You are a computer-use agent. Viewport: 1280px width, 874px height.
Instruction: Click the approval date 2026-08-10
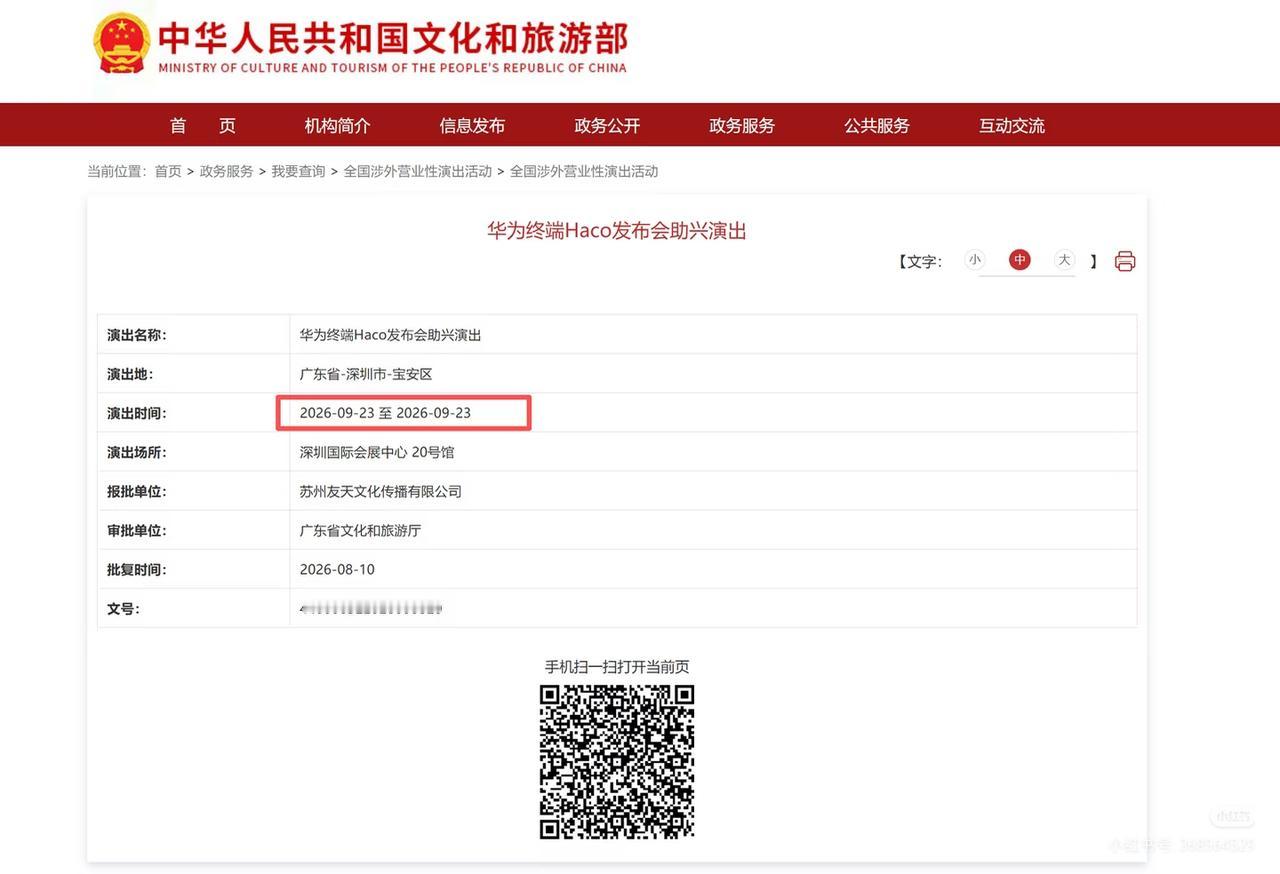pos(337,569)
